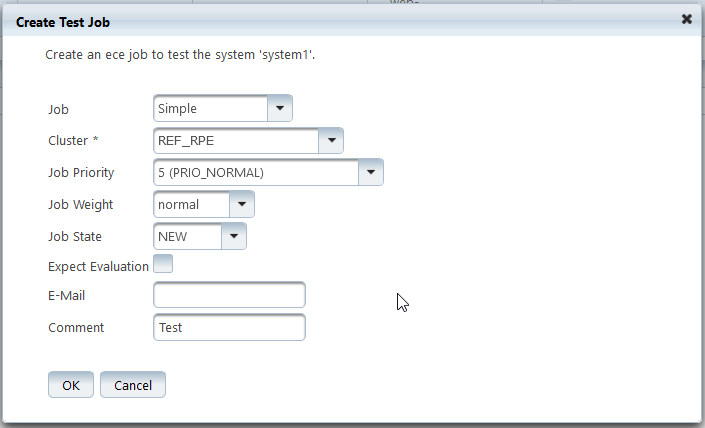The height and width of the screenshot is (428, 705).
Task: Expand the Job Weight dropdown arrow
Action: click(242, 204)
